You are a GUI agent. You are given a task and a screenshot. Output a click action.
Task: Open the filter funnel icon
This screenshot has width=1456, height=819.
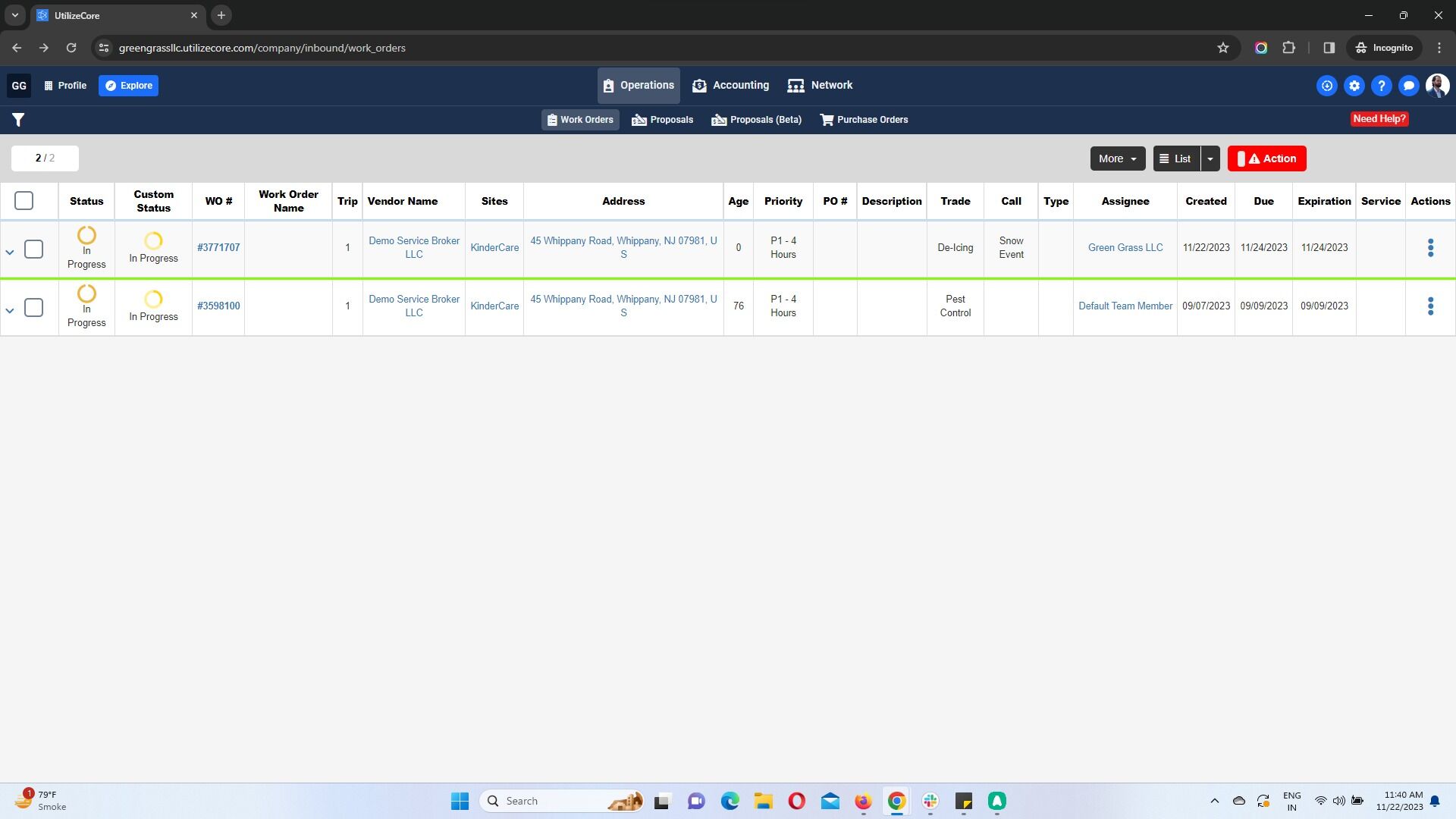[x=18, y=120]
